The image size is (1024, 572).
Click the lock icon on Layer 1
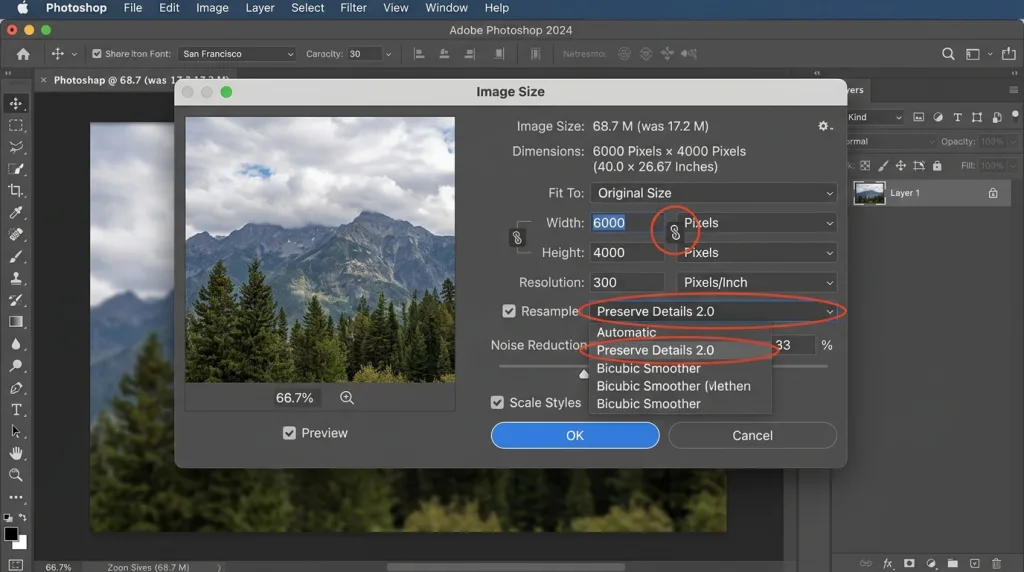coord(993,193)
